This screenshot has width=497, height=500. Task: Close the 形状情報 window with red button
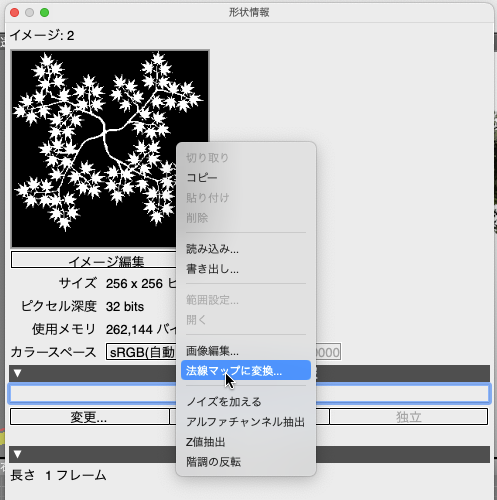click(14, 13)
